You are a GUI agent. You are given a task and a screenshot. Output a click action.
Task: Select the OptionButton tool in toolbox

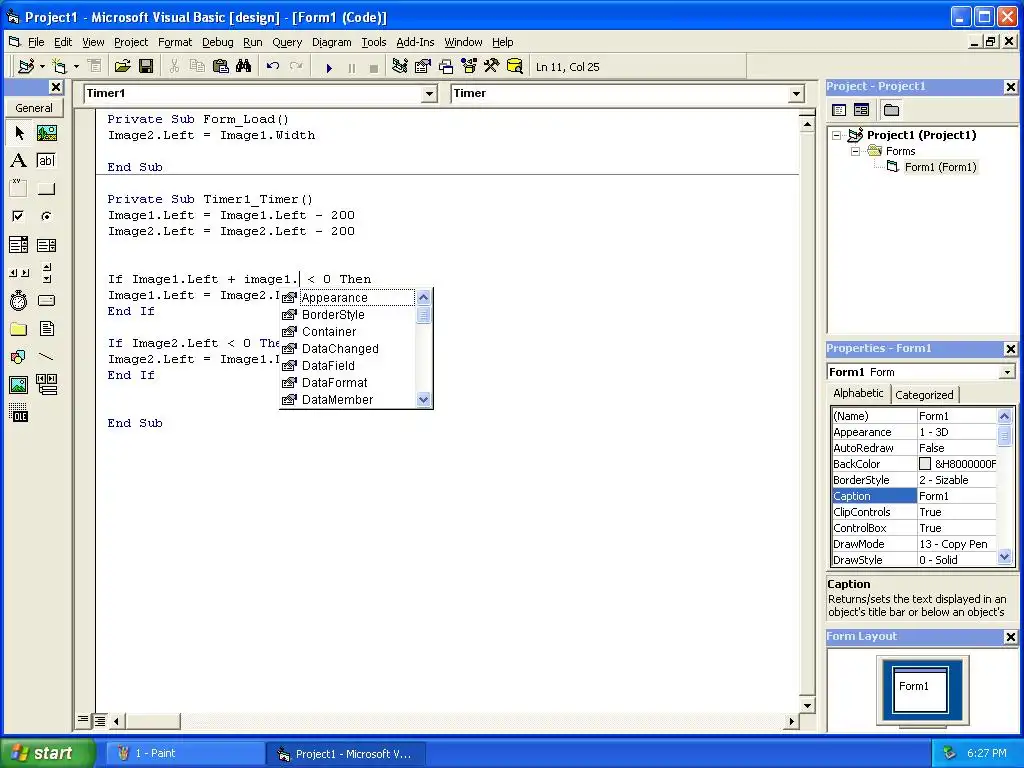coord(46,216)
